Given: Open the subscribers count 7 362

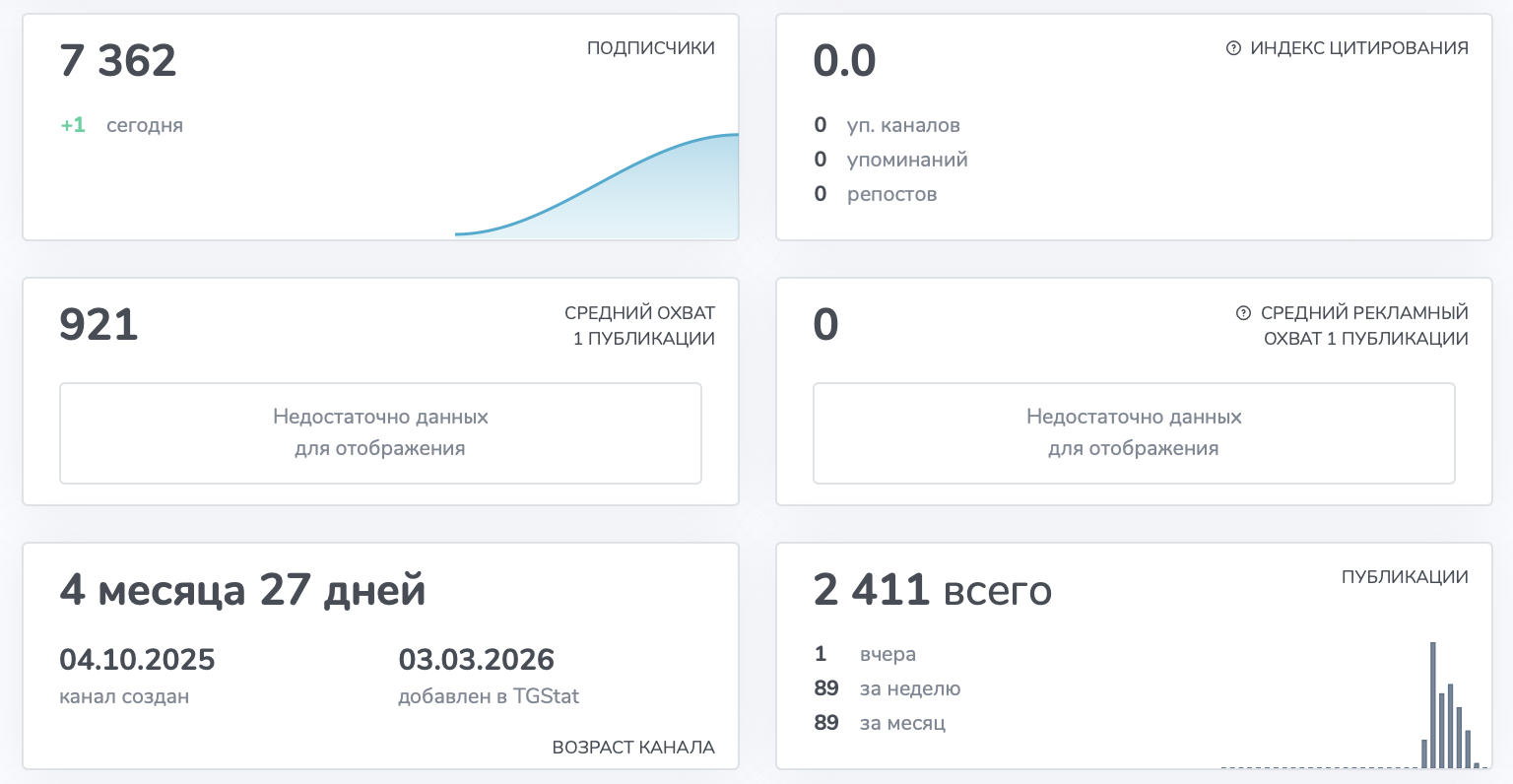Looking at the screenshot, I should tap(118, 61).
